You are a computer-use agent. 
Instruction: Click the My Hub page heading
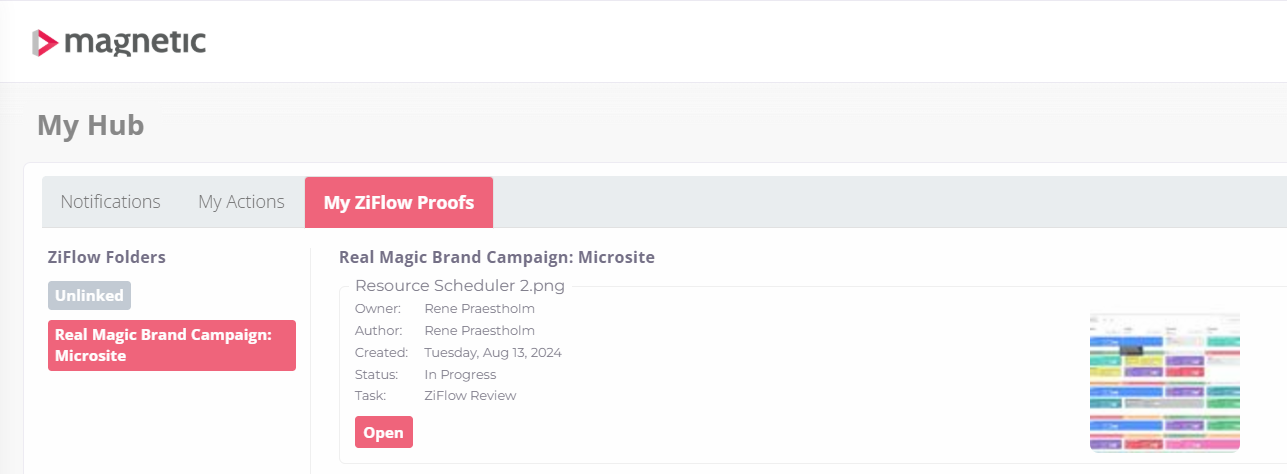point(91,125)
